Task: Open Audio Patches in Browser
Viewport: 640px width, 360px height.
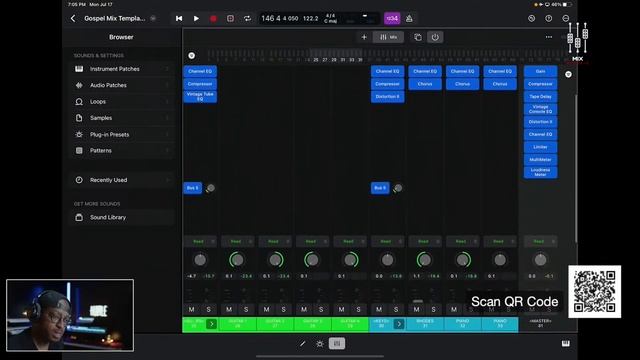Action: (122, 85)
